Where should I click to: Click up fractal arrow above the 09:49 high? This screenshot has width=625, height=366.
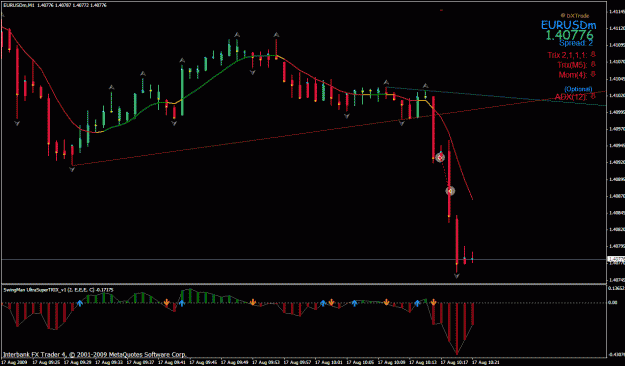[x=237, y=35]
